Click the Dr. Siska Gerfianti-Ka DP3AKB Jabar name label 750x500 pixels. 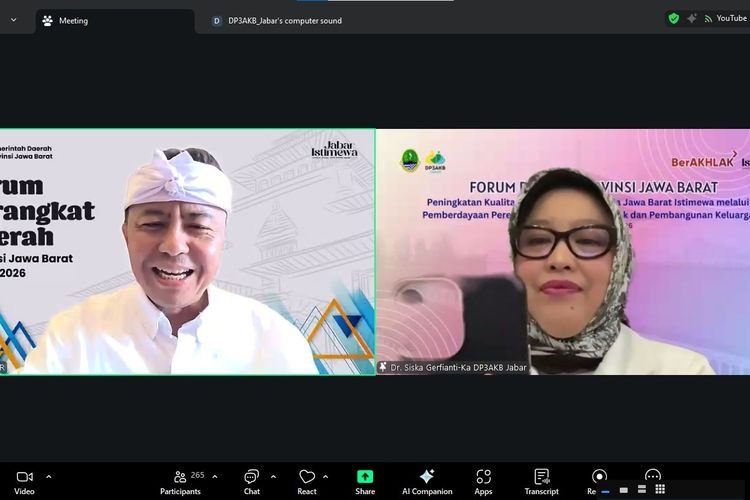point(458,367)
